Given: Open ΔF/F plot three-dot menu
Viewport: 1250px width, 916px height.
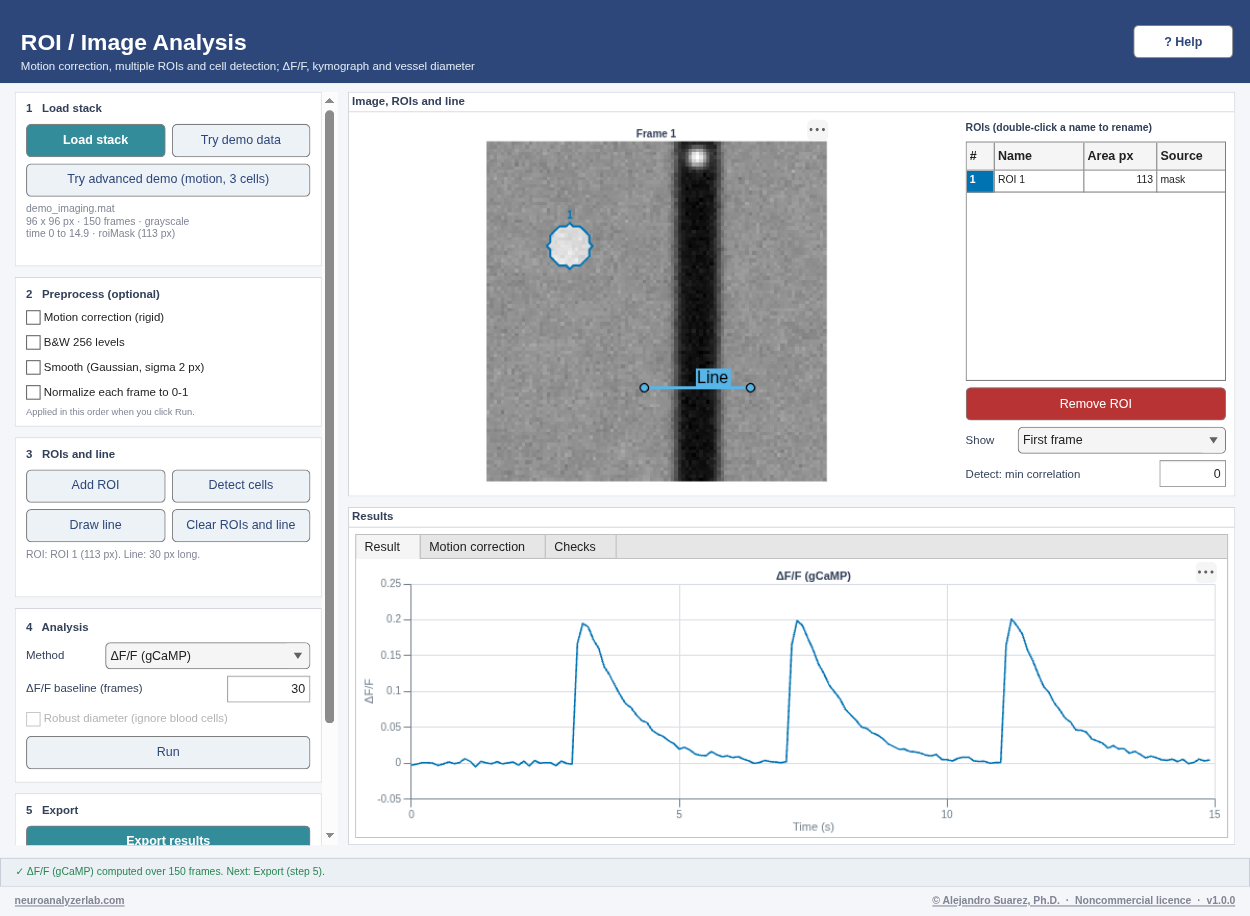Looking at the screenshot, I should (1206, 572).
